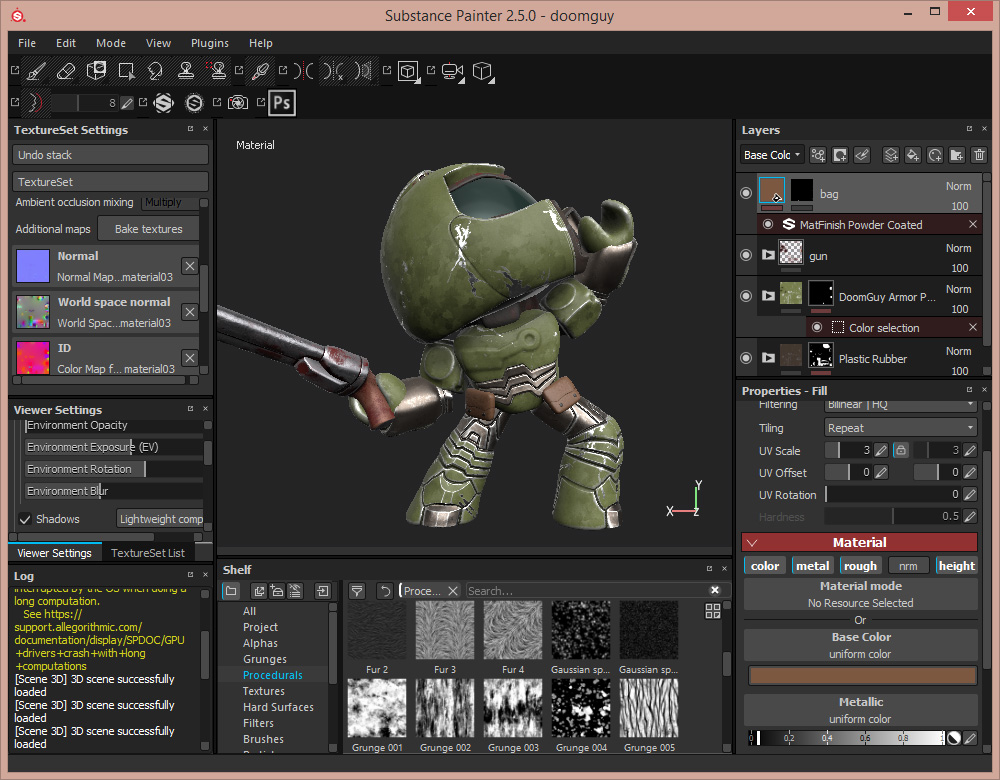Toggle UV Scale lock icon
The width and height of the screenshot is (1000, 780).
click(901, 450)
